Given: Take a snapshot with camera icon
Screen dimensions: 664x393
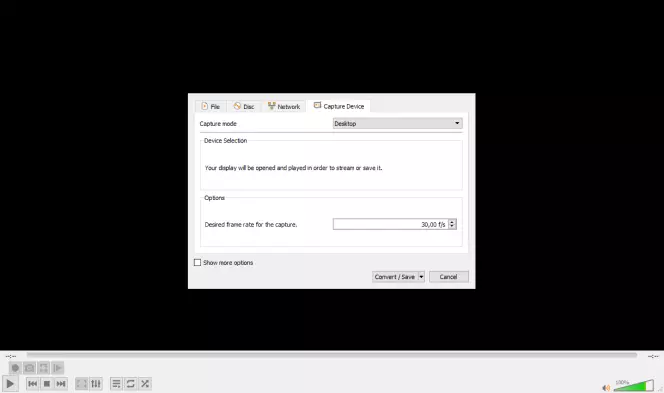Looking at the screenshot, I should pyautogui.click(x=29, y=368).
